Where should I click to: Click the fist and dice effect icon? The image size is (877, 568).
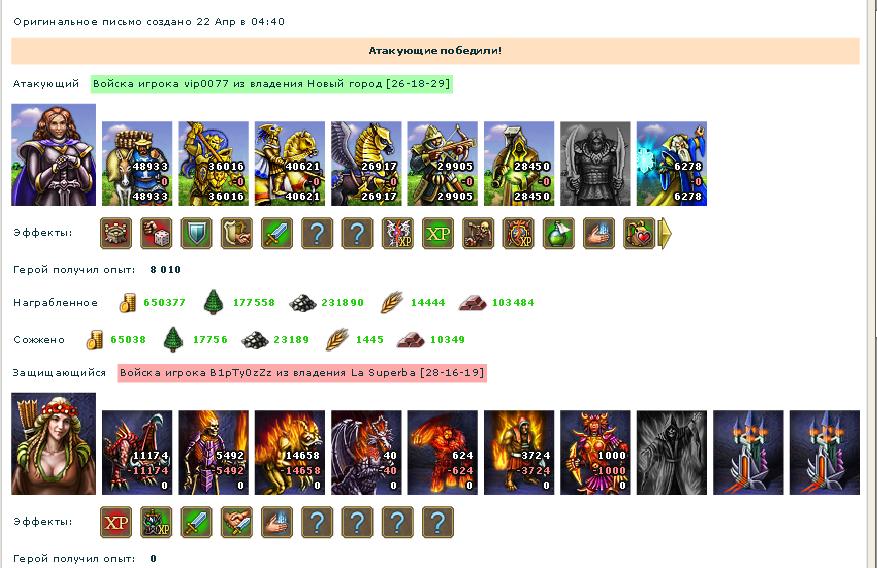[x=156, y=233]
